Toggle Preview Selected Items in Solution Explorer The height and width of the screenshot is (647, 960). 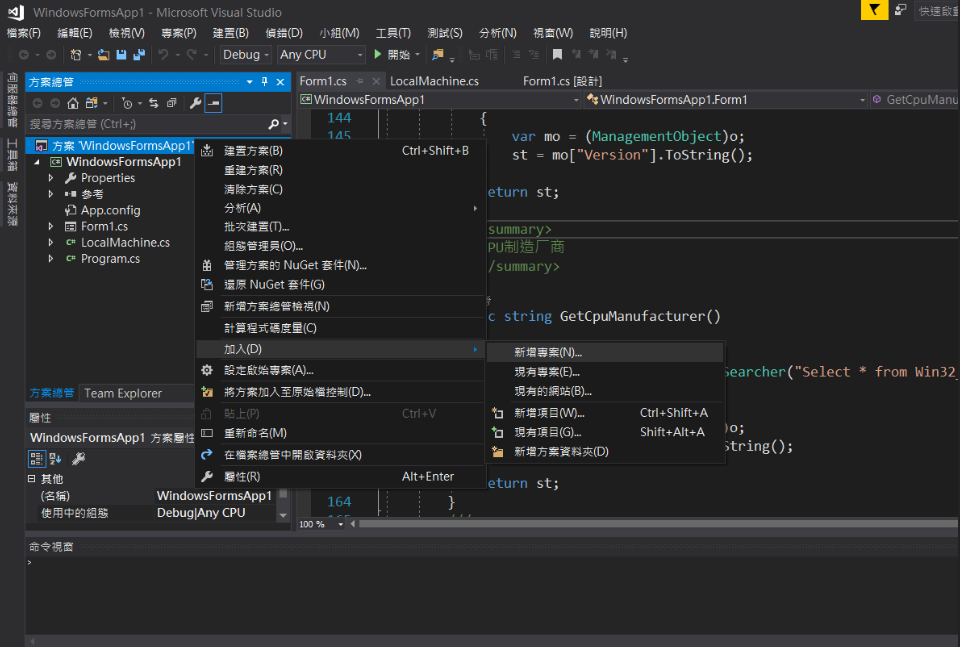[213, 104]
